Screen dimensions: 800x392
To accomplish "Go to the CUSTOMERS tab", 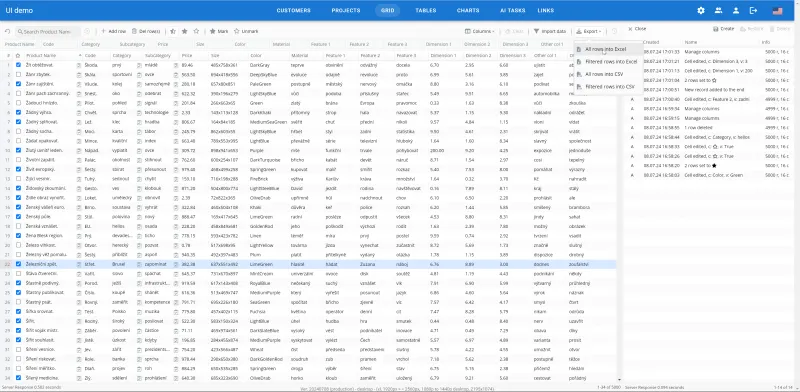I will (x=293, y=10).
